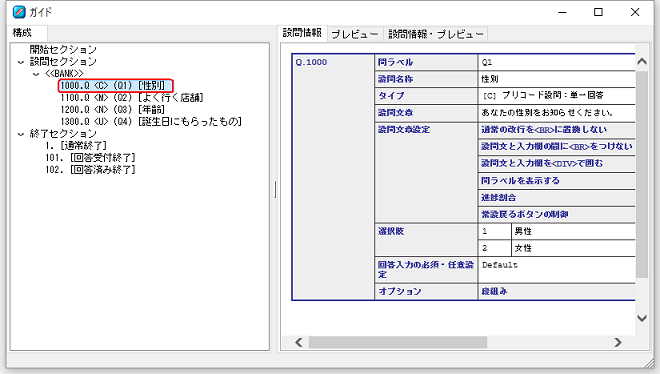Click the 設問文章 row header
Image resolution: width=660 pixels, height=374 pixels.
point(426,113)
